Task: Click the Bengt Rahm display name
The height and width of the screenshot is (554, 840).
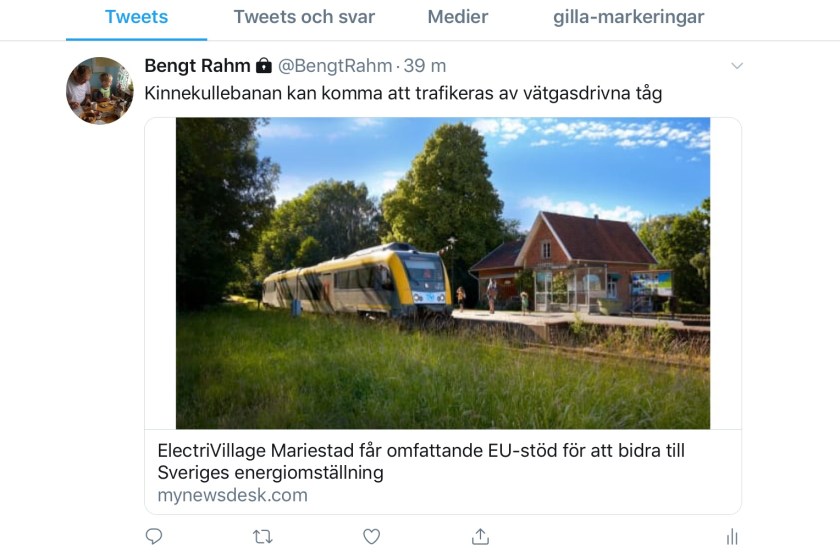Action: click(x=197, y=66)
